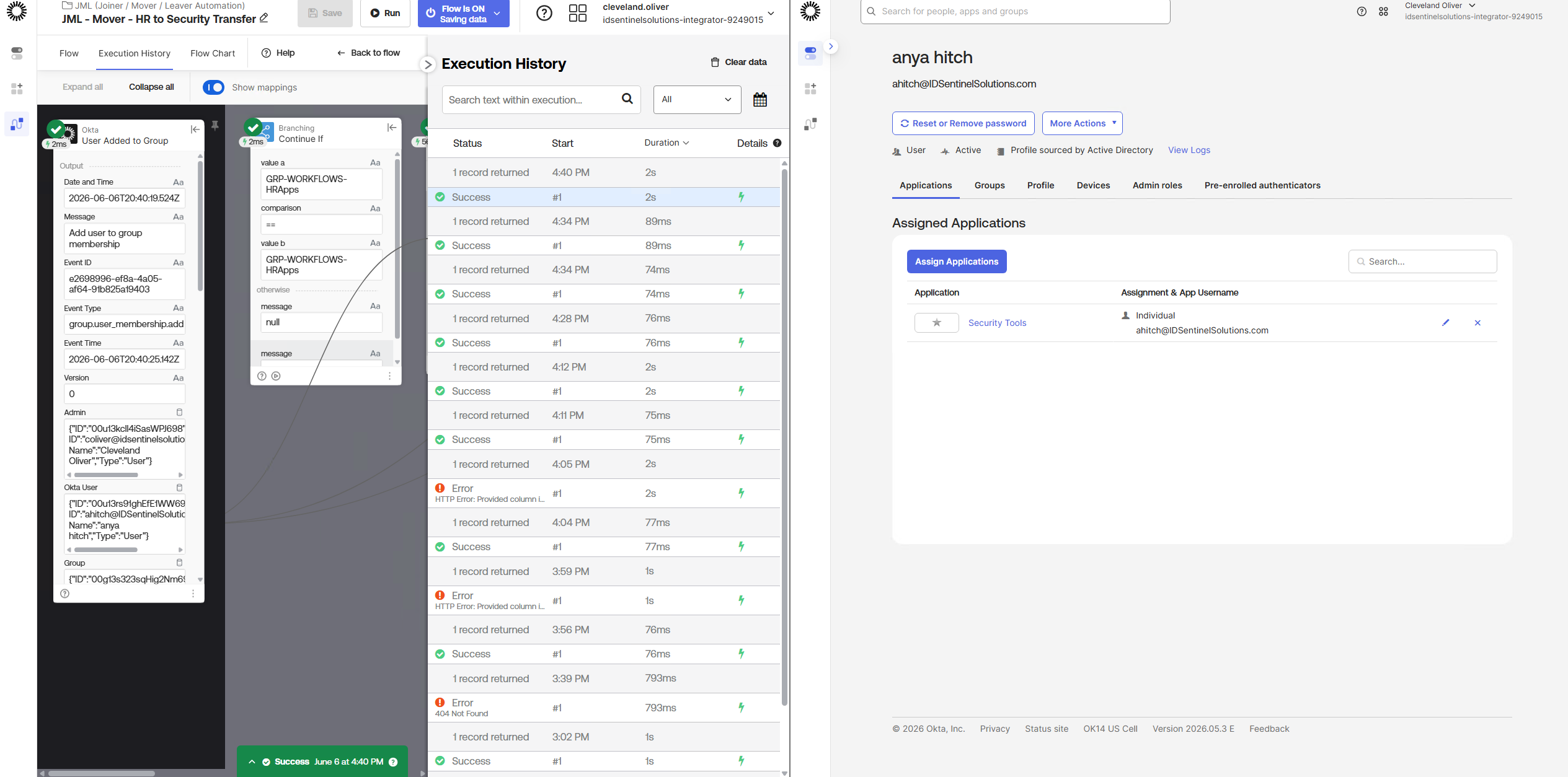Click the search magnifier in Execution History
The height and width of the screenshot is (777, 1568).
click(627, 99)
